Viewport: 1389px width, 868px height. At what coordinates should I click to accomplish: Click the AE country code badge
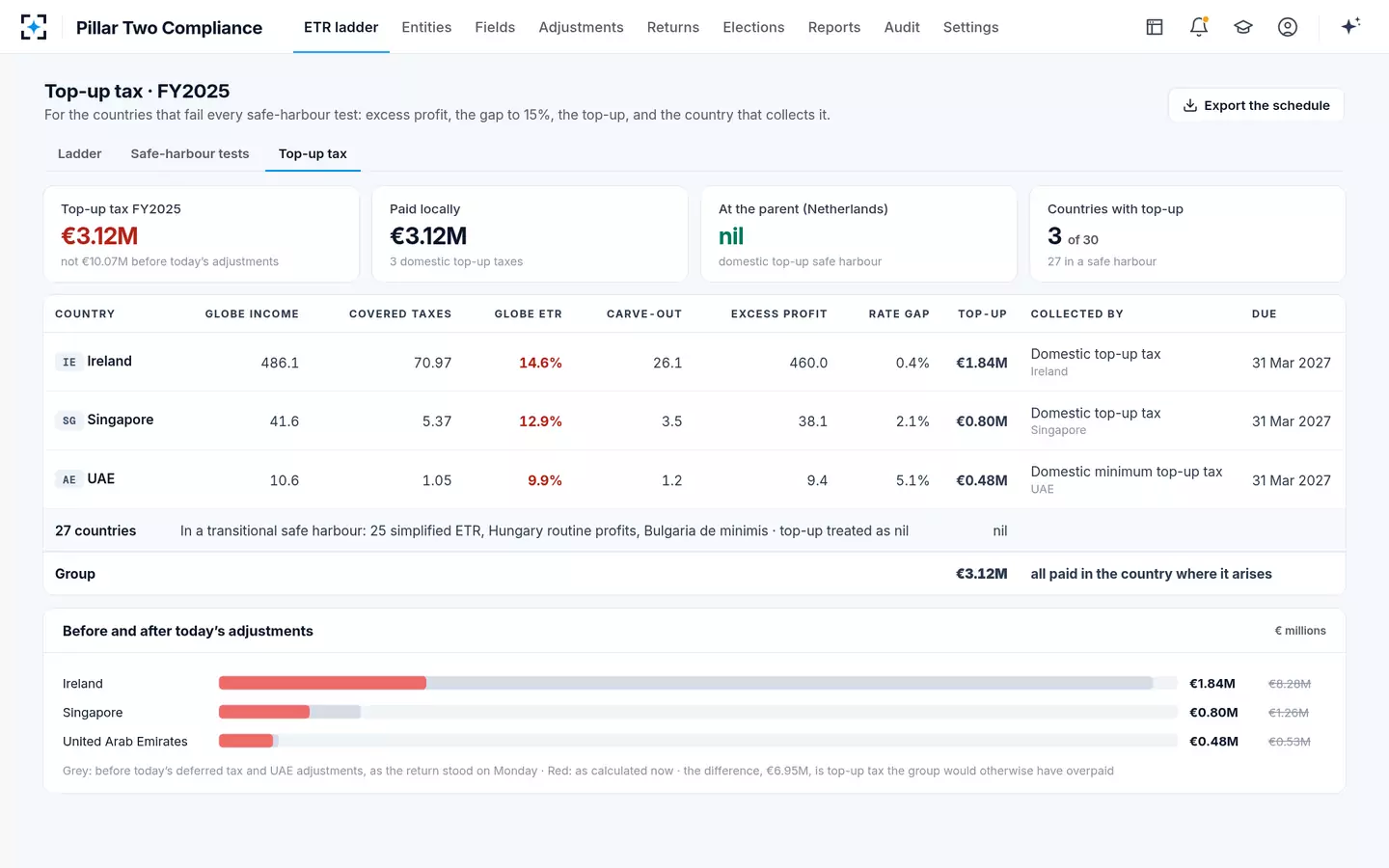click(68, 479)
